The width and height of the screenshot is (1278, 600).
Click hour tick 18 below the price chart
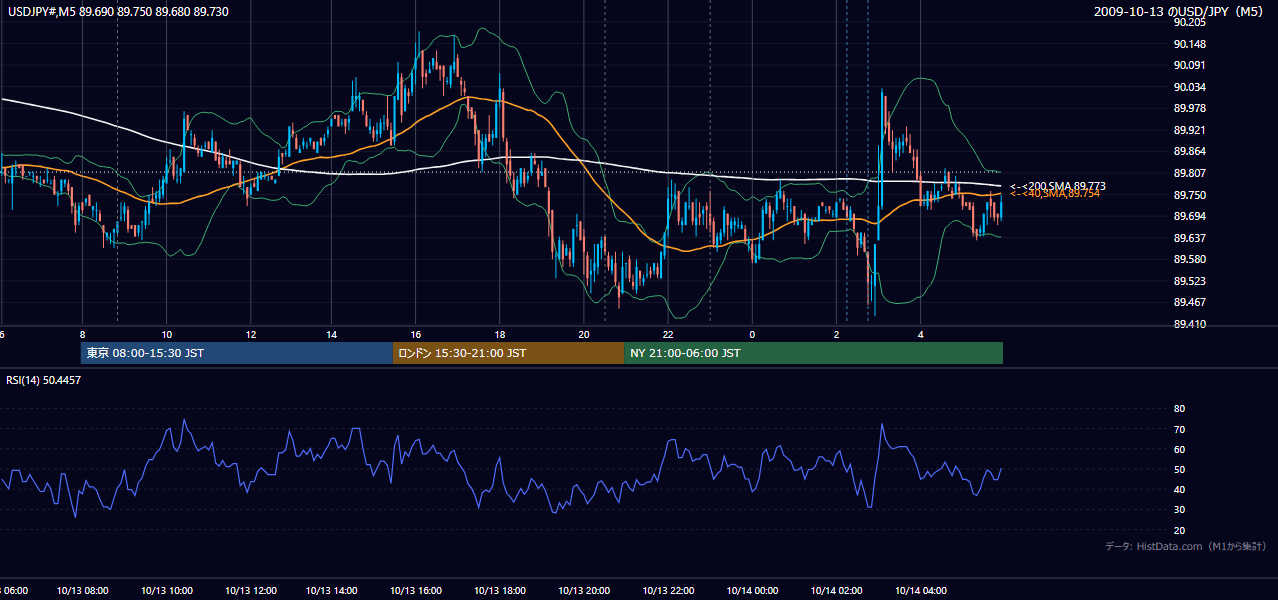[x=500, y=335]
